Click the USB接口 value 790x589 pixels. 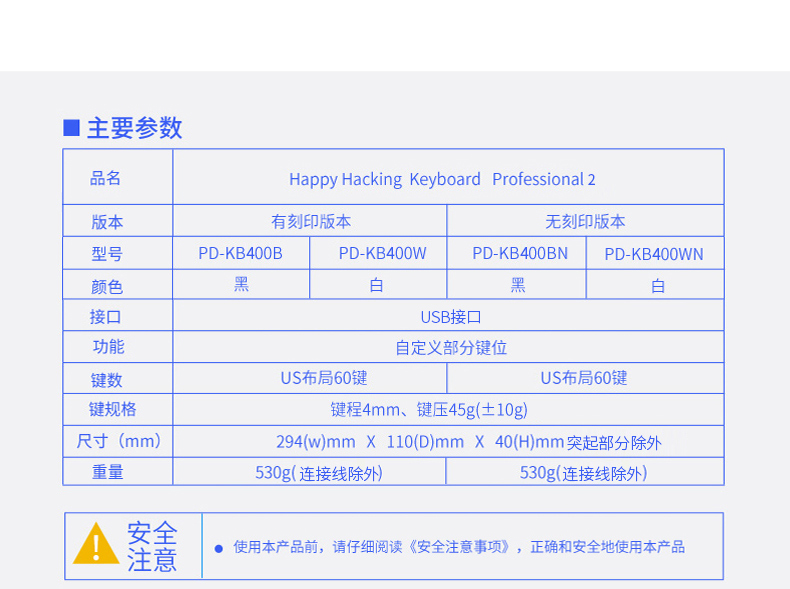coord(451,317)
